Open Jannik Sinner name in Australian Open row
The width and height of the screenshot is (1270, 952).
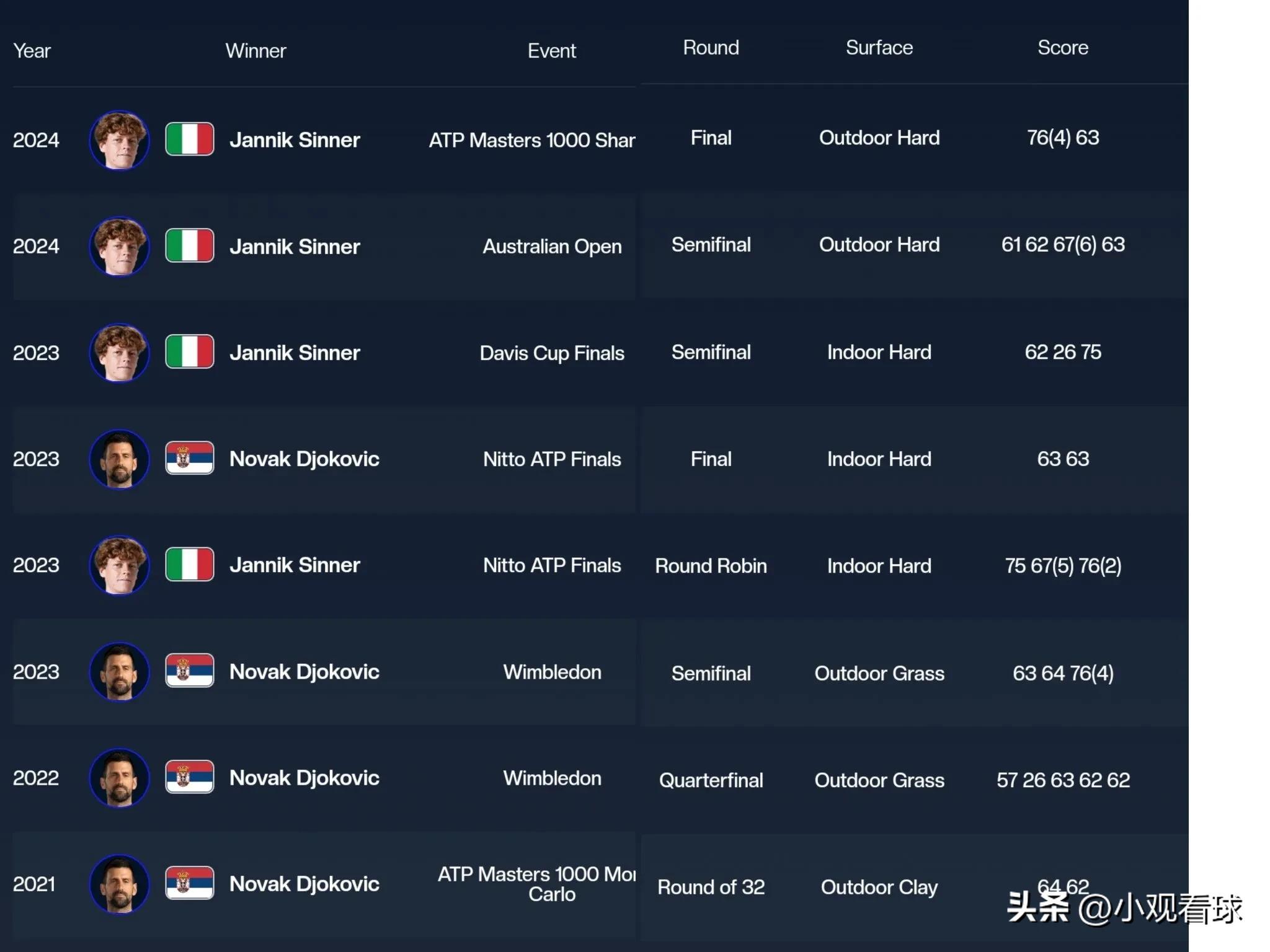[295, 247]
